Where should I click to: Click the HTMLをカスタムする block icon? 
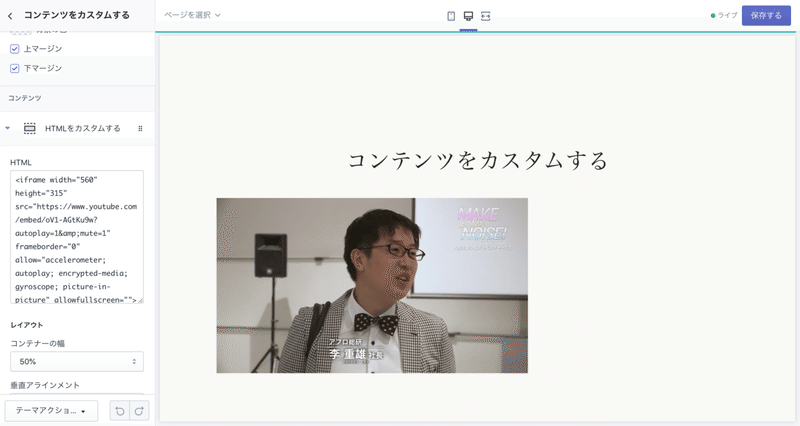pos(30,128)
